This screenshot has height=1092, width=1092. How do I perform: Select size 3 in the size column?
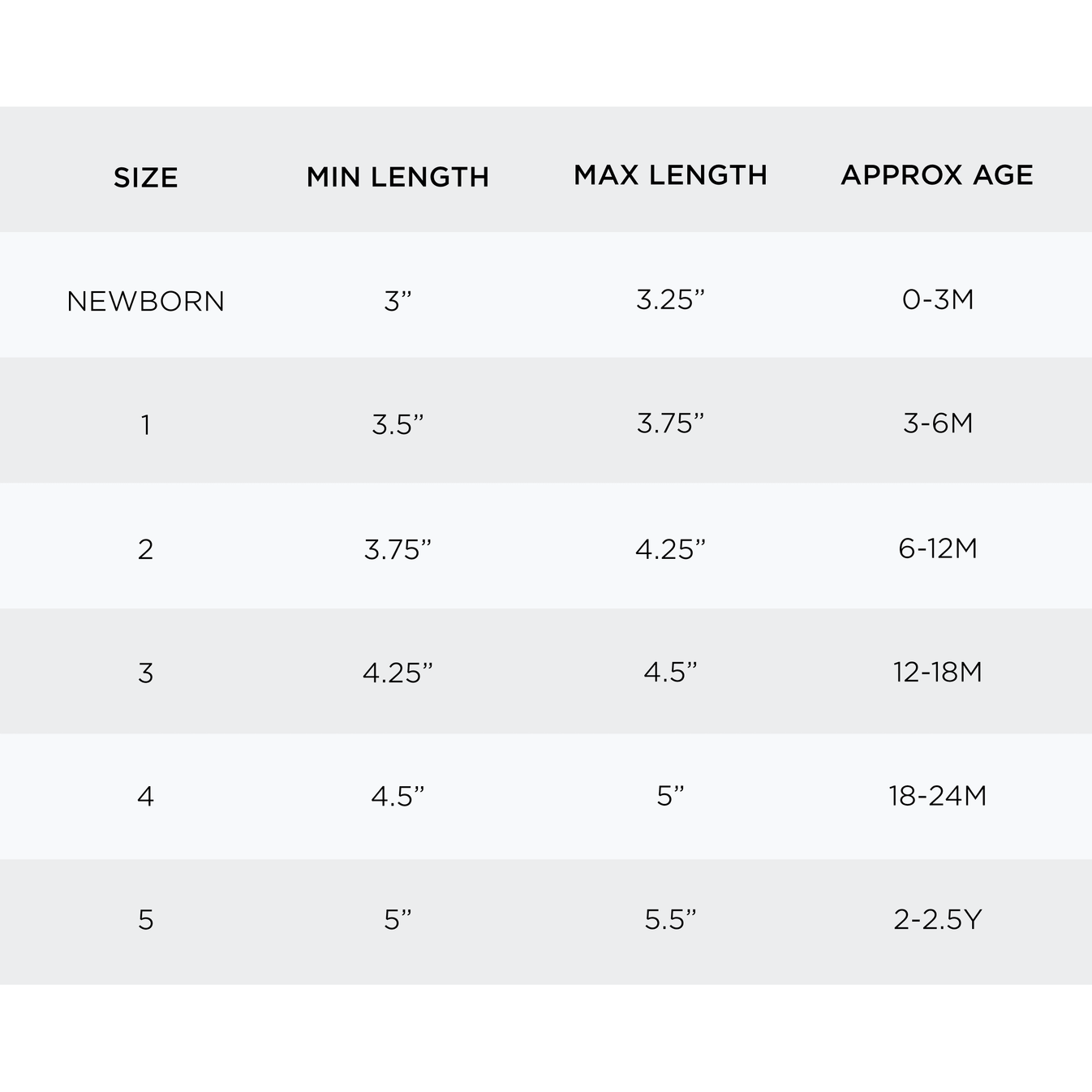coord(145,673)
